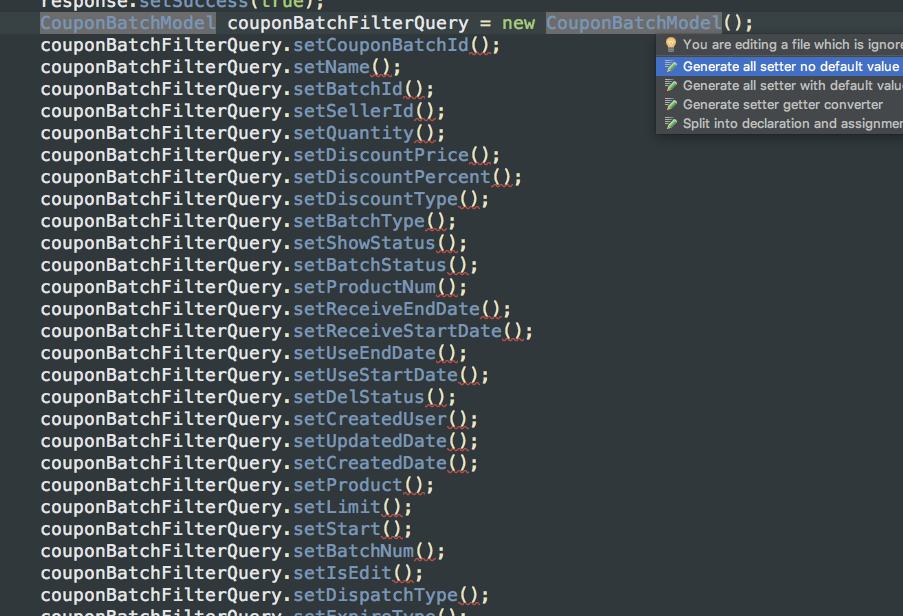Click the setName method call
903x616 pixels.
pos(335,66)
